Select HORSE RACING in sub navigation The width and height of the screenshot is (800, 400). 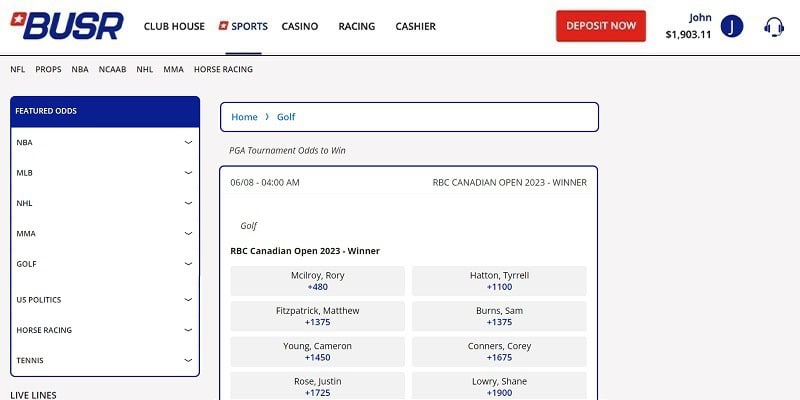(223, 69)
